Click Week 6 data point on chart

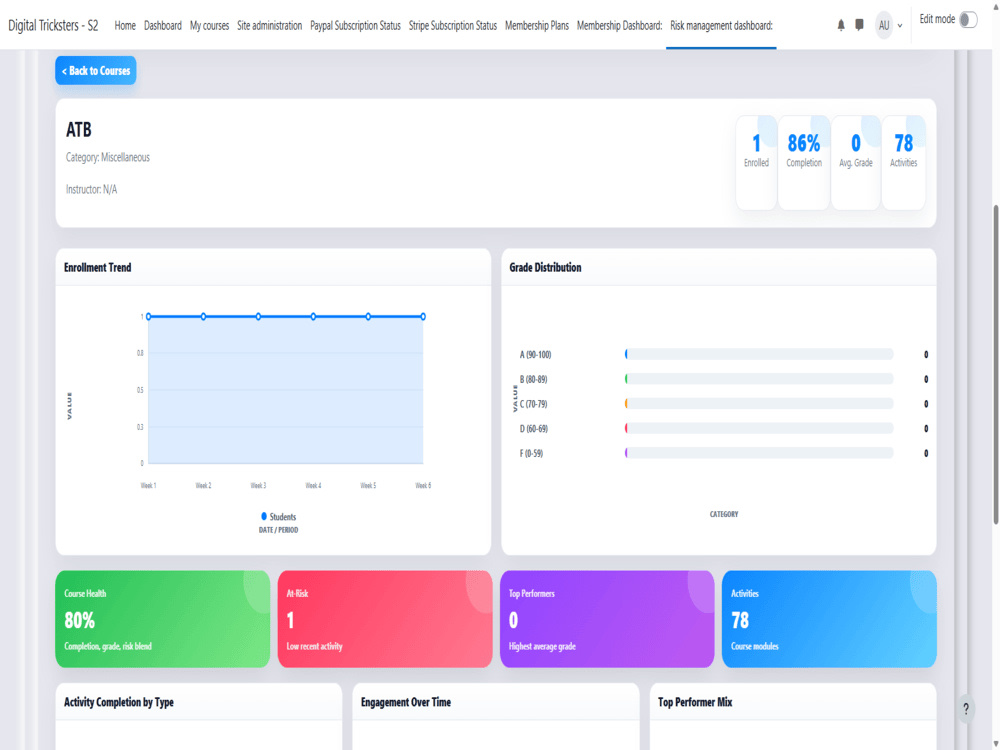tap(423, 316)
